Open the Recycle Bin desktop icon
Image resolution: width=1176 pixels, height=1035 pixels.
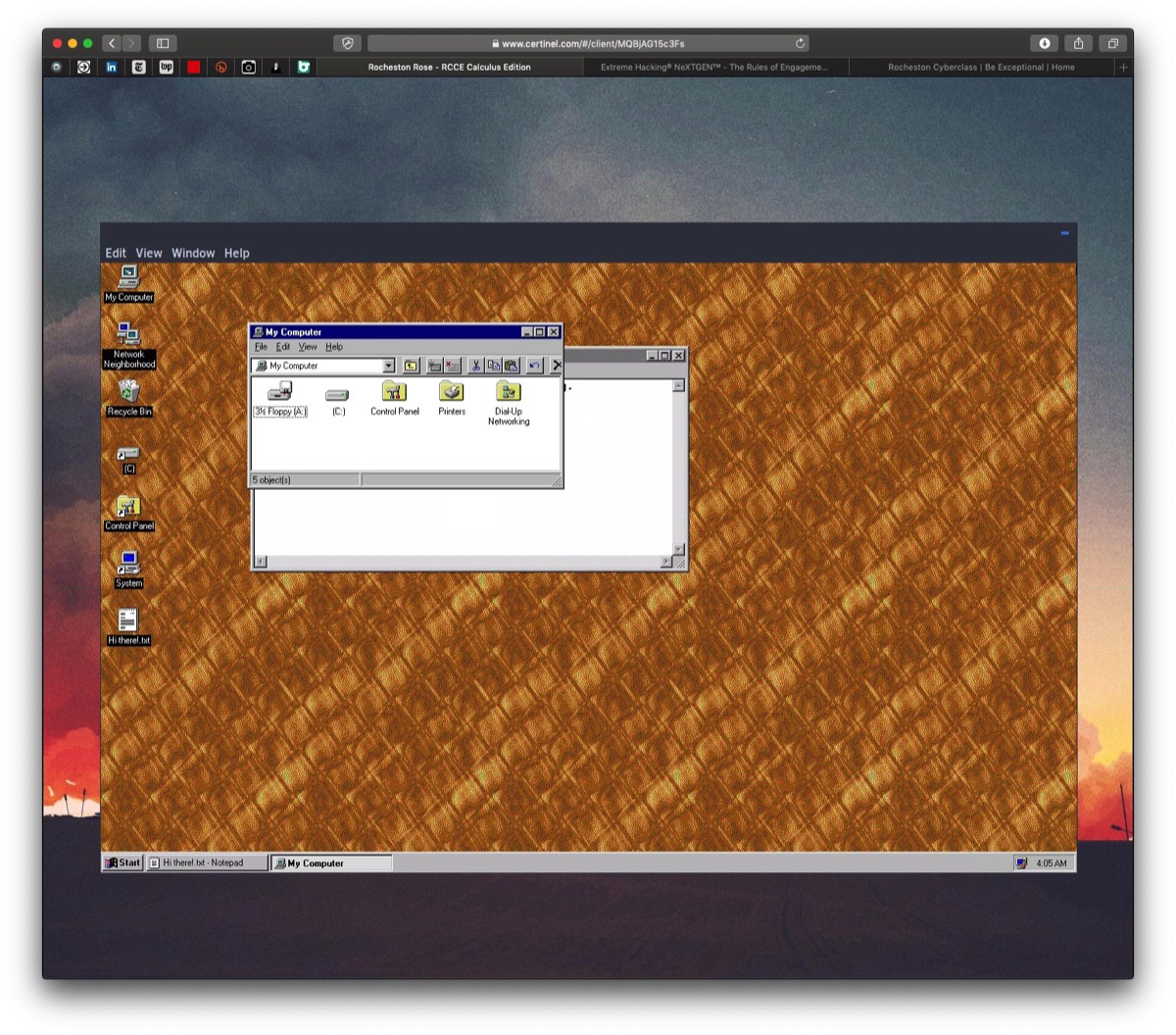128,398
